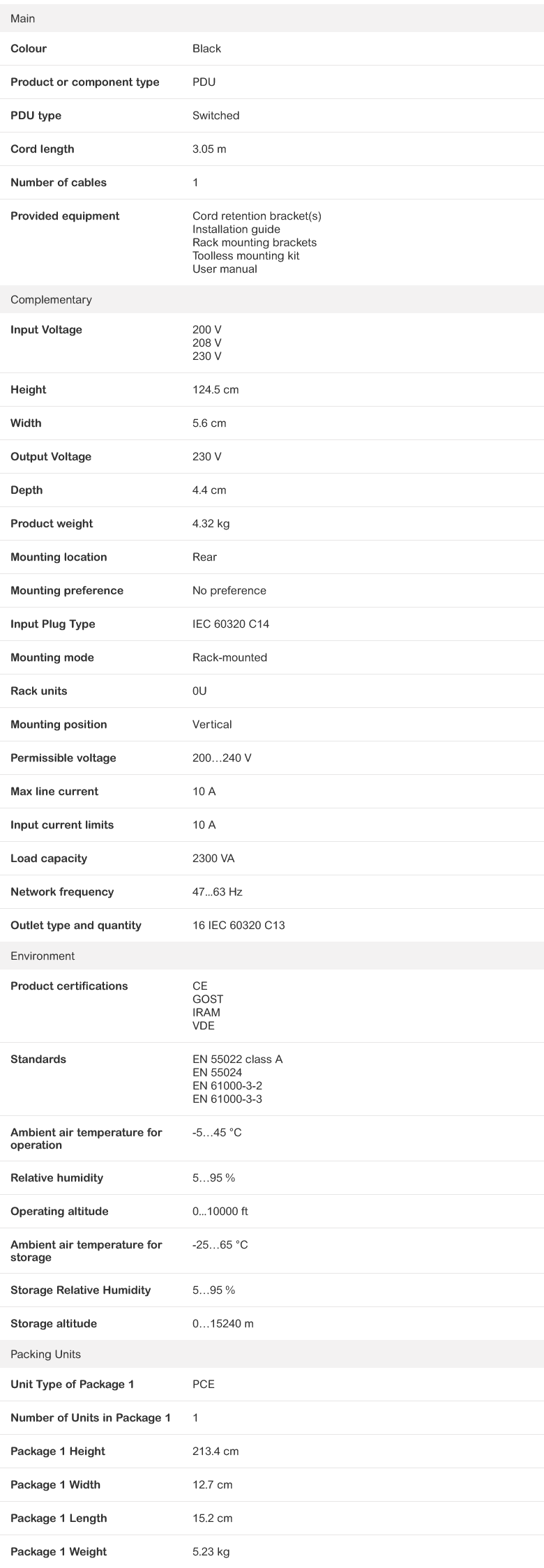Click the Cord length value 3.05 m

209,149
